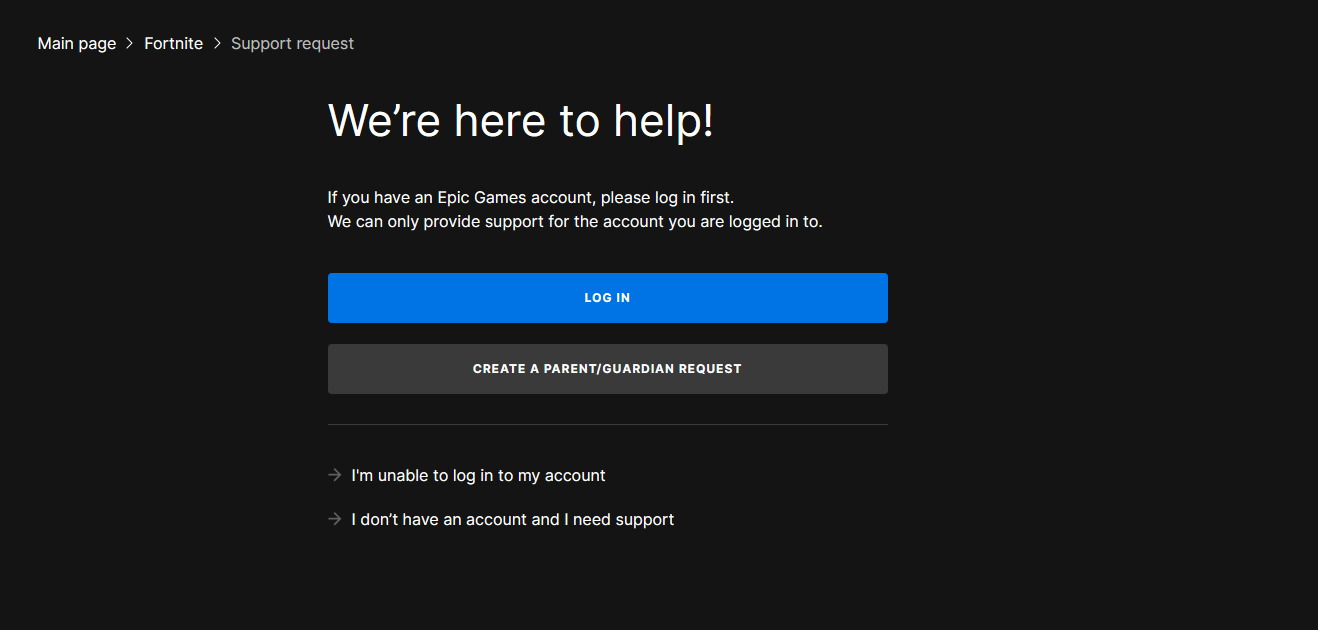Click the "We're here to help!" heading
1318x630 pixels.
pyautogui.click(x=520, y=121)
